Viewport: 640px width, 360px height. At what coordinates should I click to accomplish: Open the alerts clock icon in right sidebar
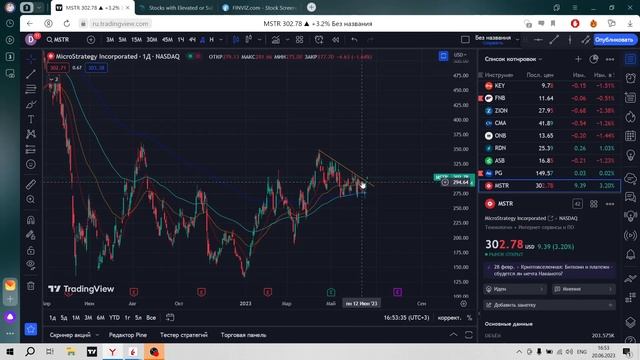tap(630, 78)
